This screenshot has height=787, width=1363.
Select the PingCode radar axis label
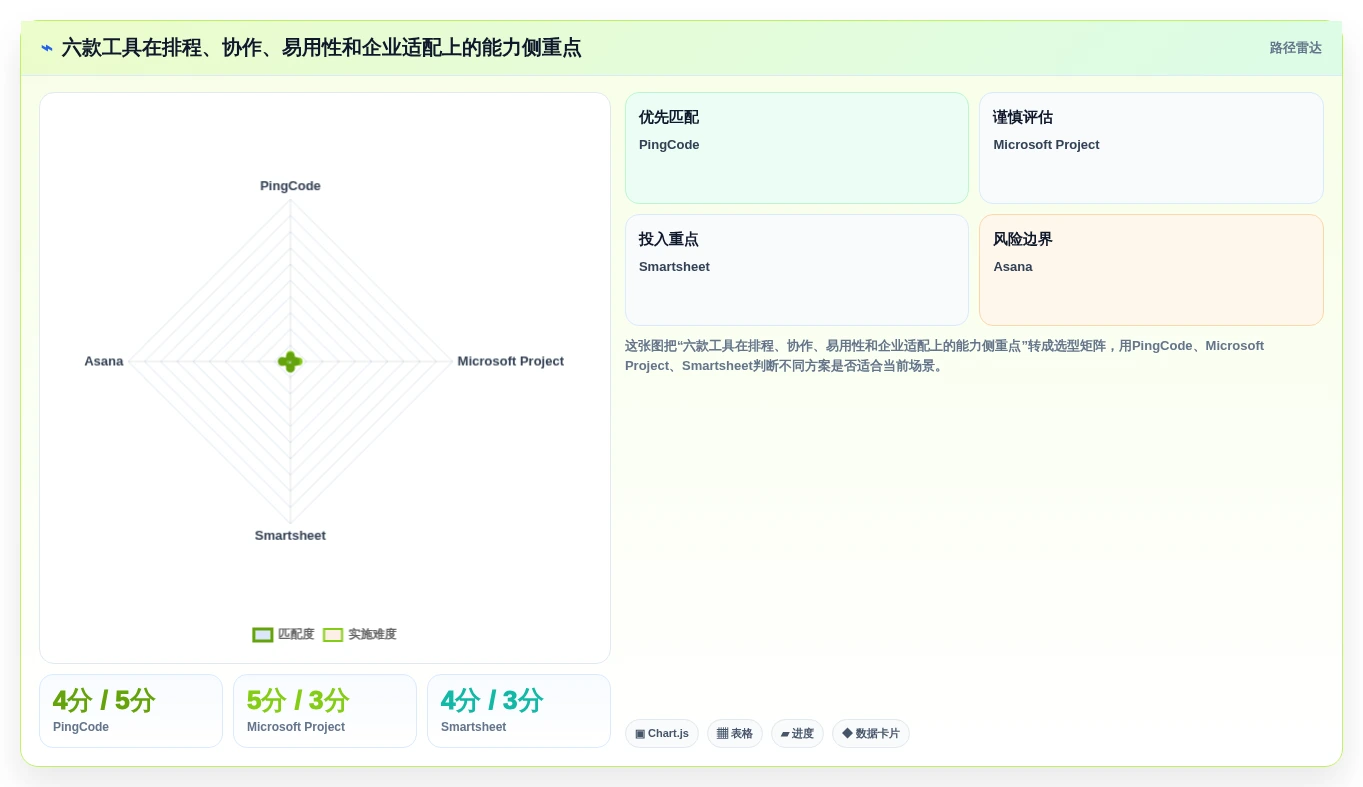(x=290, y=186)
